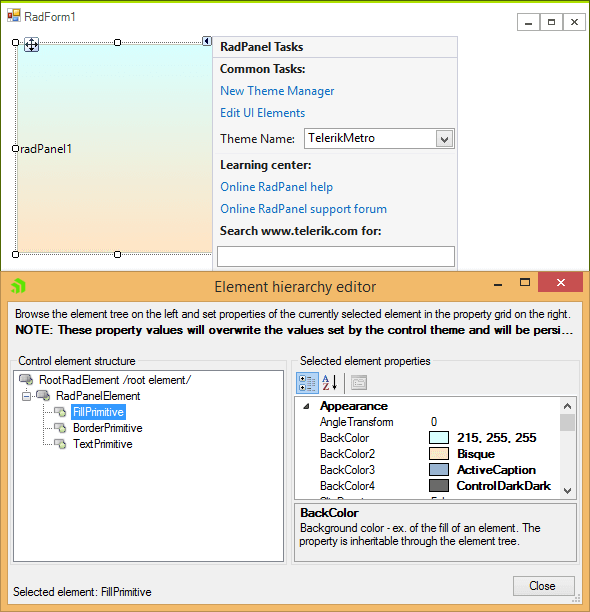Click property grid scroll up arrow
The height and width of the screenshot is (612, 590).
[x=567, y=406]
